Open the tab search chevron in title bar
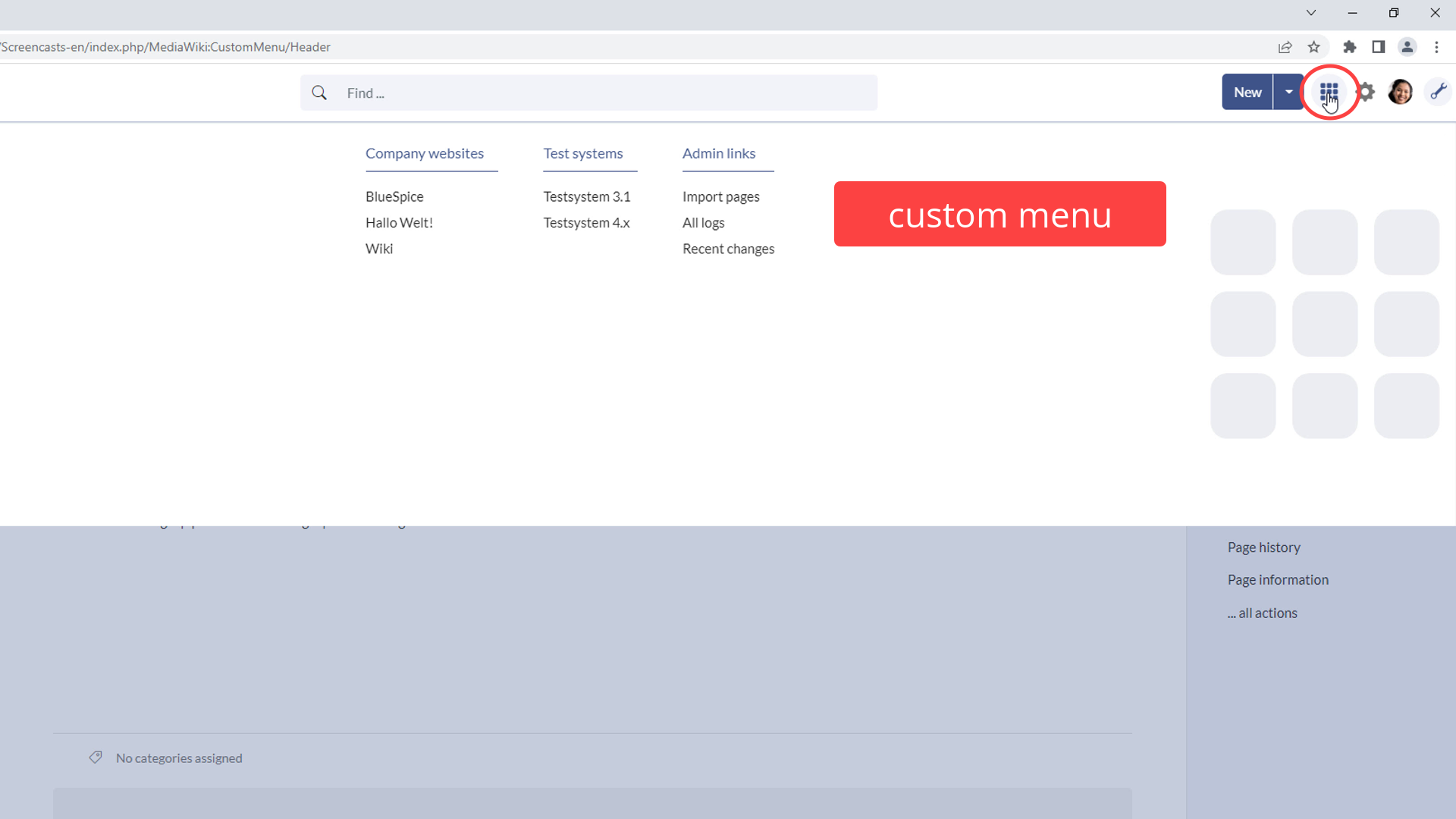 1311,13
